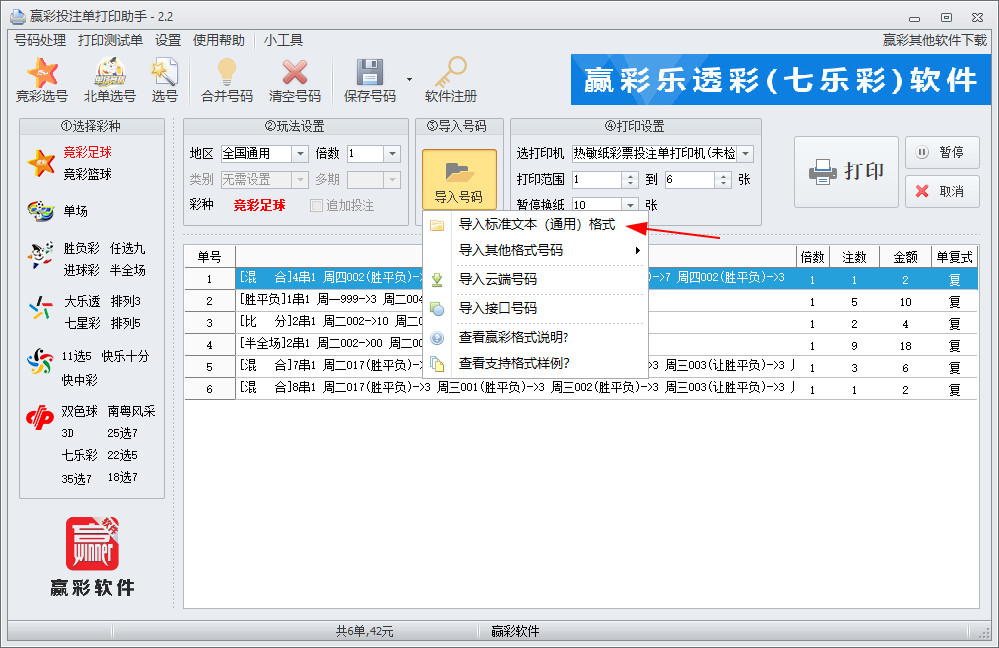Adjust the 打印范围 end value spinner
This screenshot has width=999, height=648.
click(723, 180)
